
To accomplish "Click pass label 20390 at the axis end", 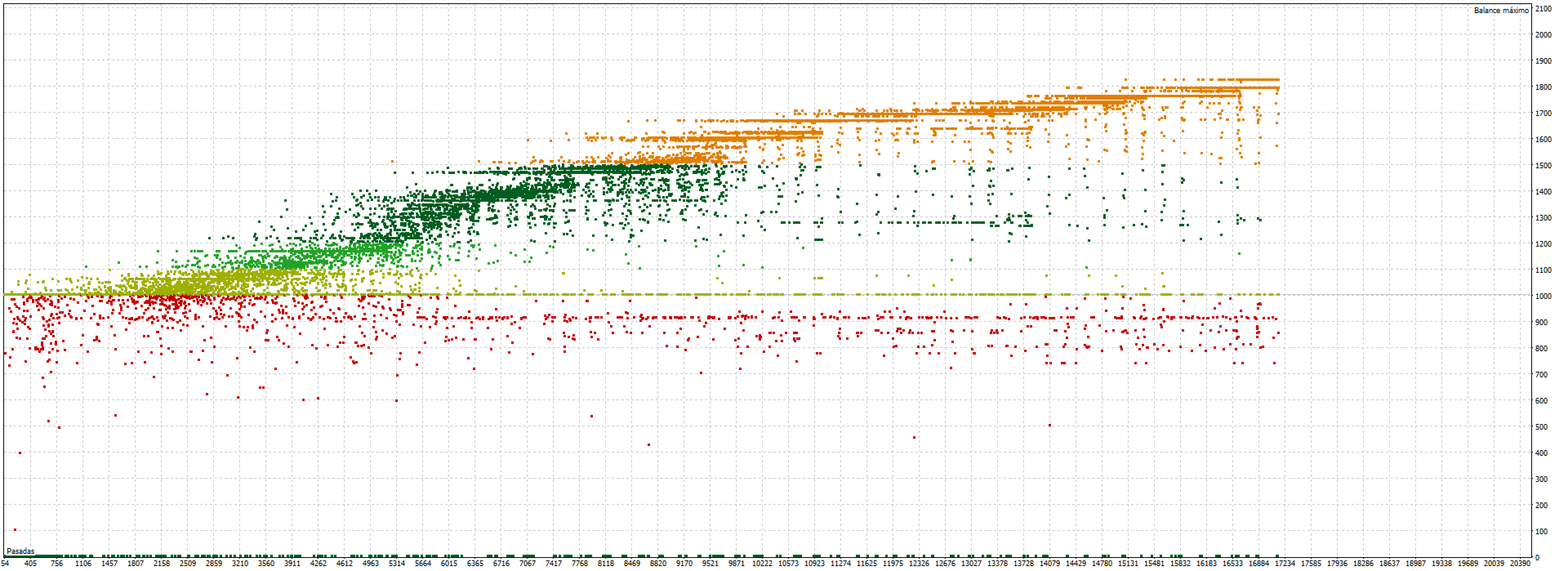I will pos(1521,564).
